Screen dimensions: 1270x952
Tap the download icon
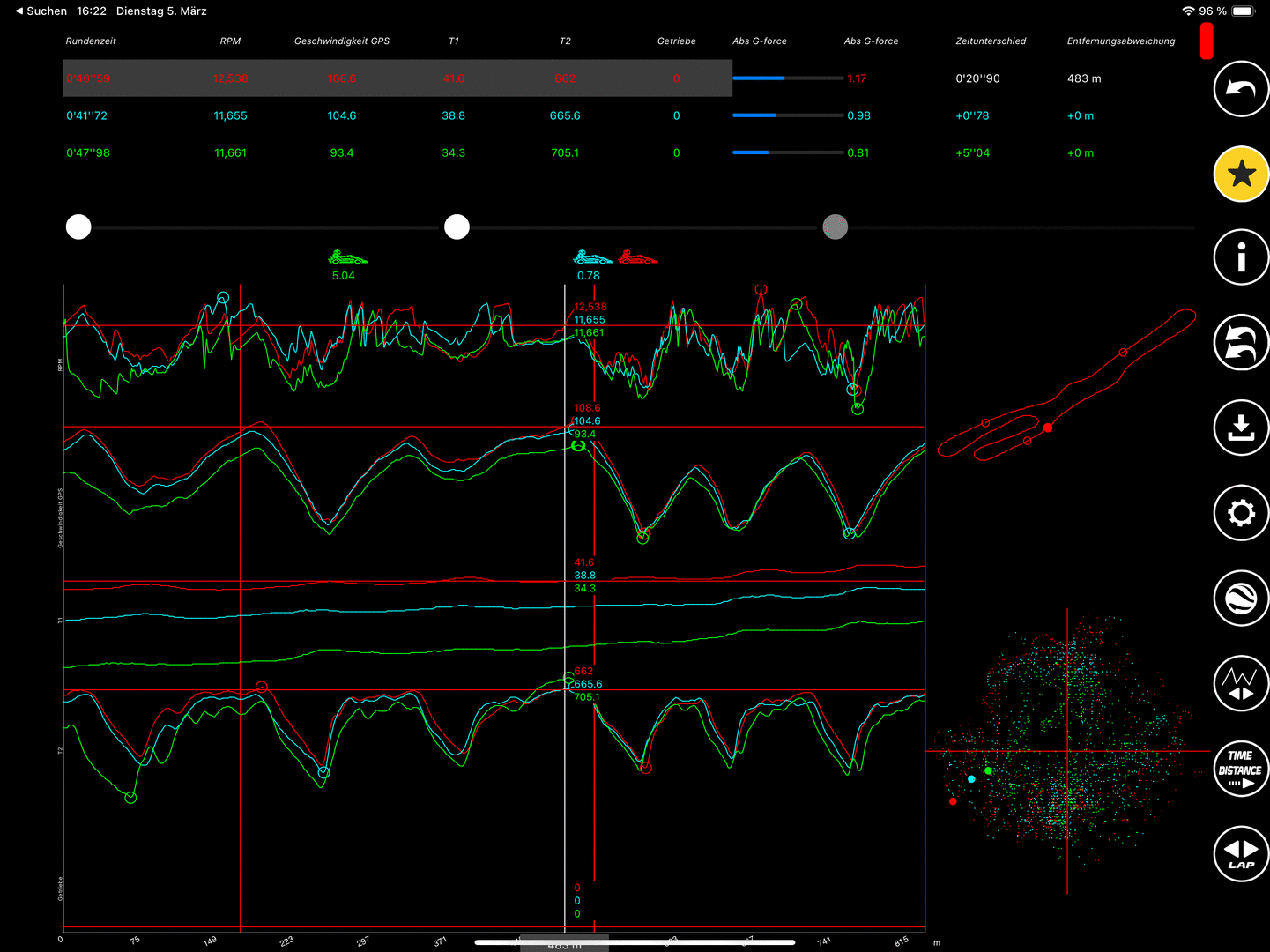[1241, 428]
